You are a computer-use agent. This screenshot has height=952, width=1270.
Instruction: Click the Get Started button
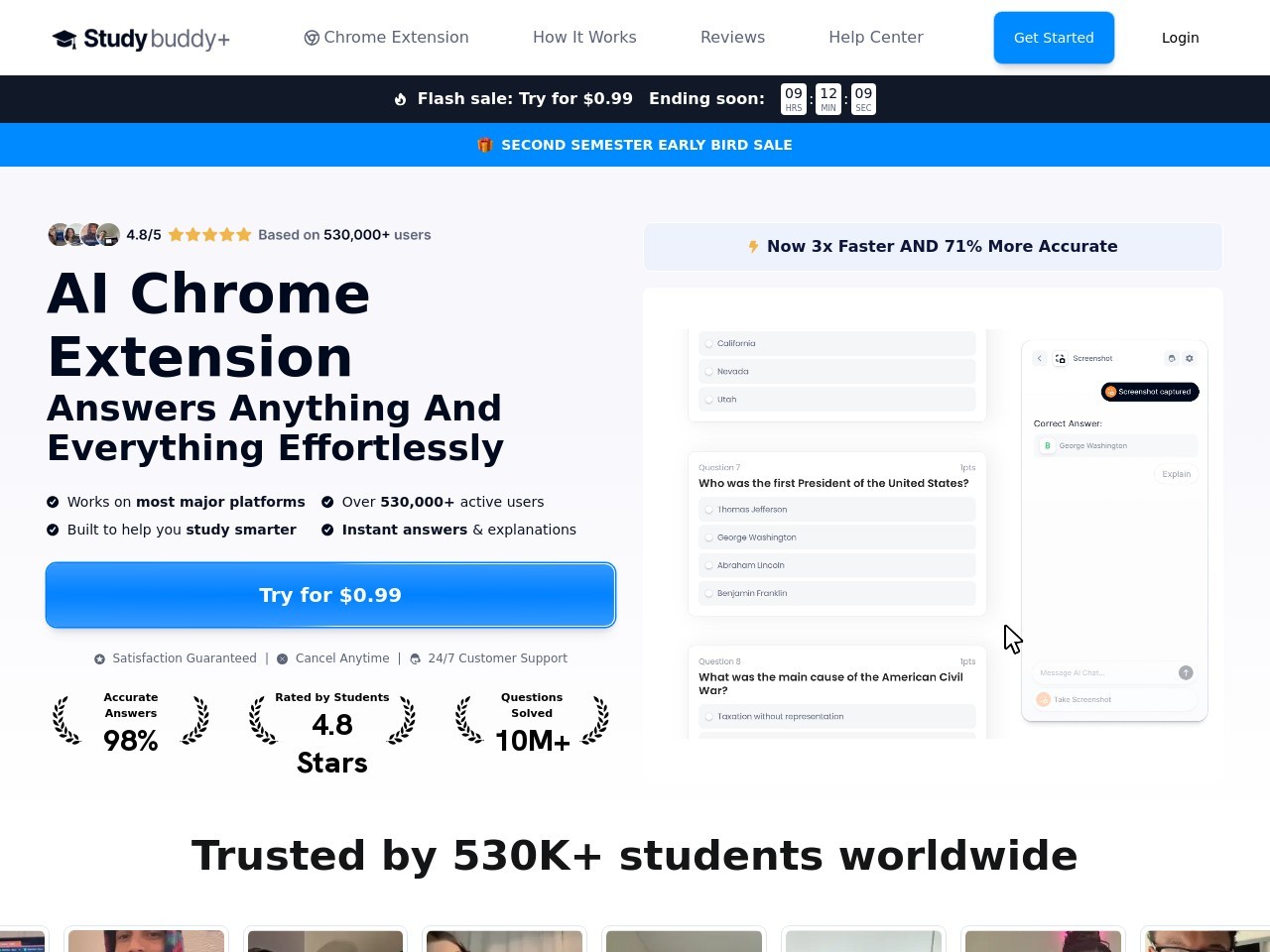coord(1054,38)
